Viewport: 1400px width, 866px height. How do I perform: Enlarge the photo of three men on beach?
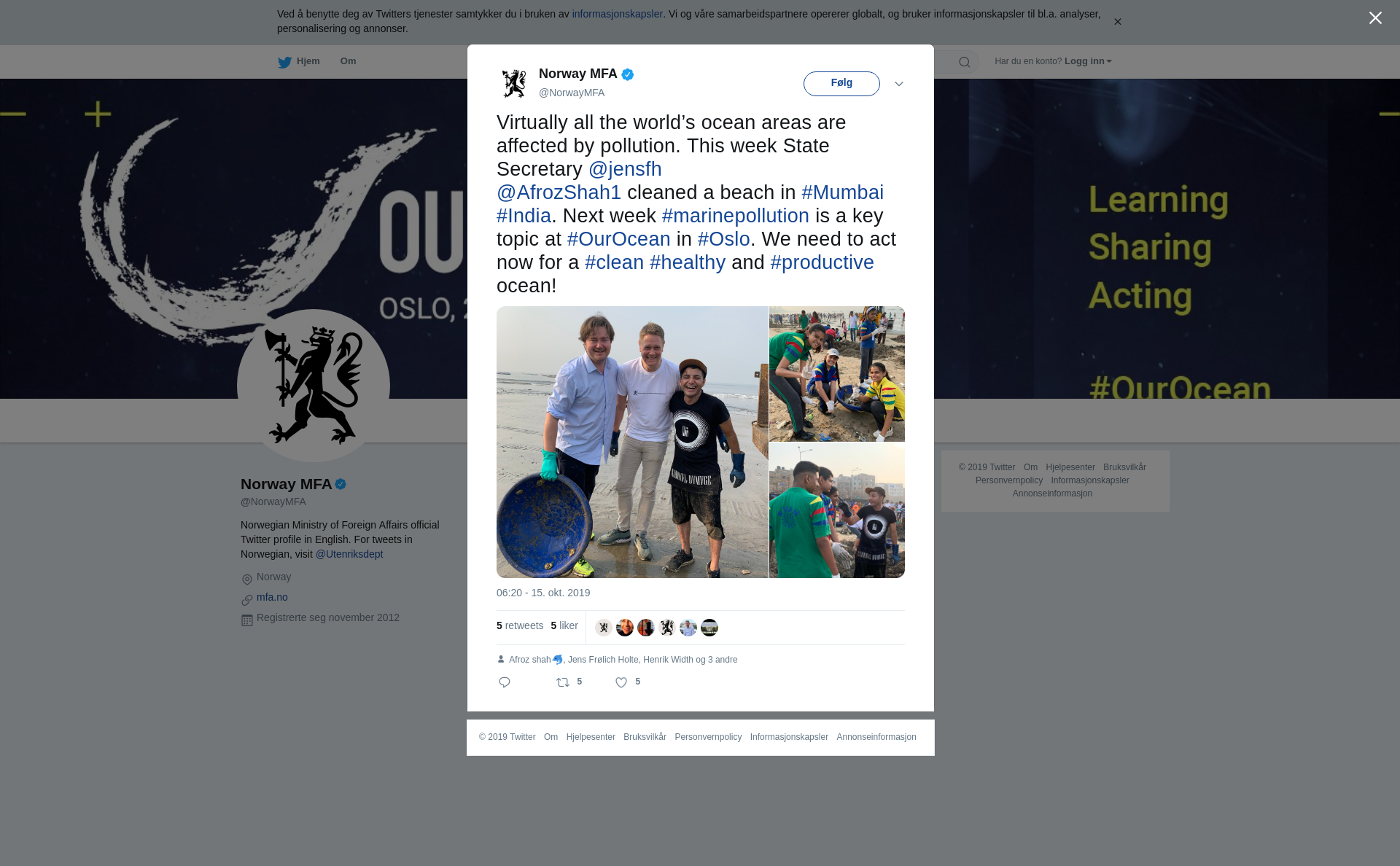(x=632, y=442)
